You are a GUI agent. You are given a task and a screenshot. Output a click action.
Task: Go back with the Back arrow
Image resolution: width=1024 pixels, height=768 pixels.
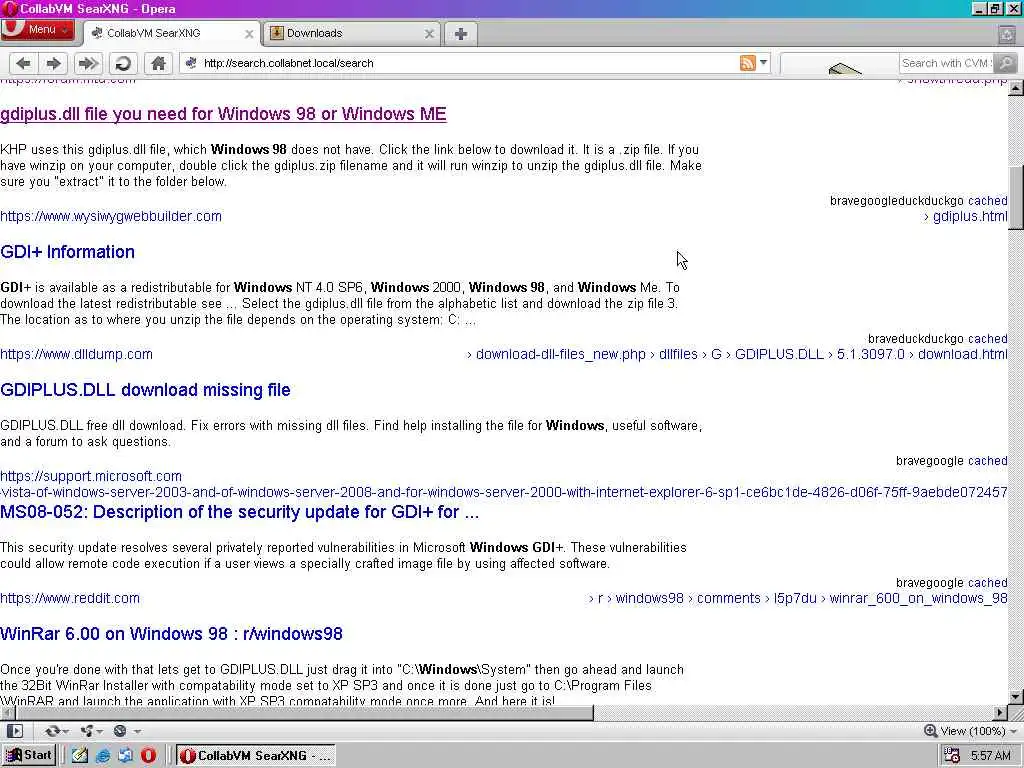(24, 63)
